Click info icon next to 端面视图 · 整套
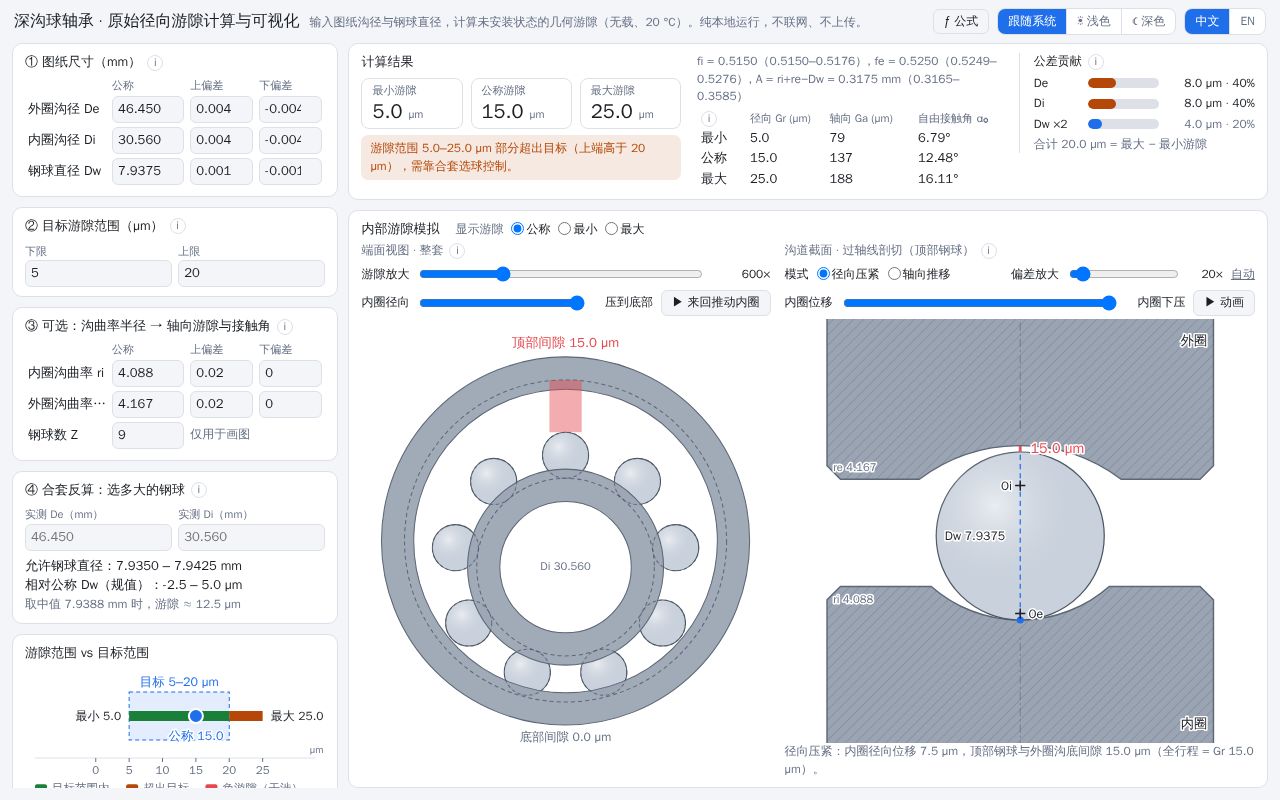 pos(457,251)
